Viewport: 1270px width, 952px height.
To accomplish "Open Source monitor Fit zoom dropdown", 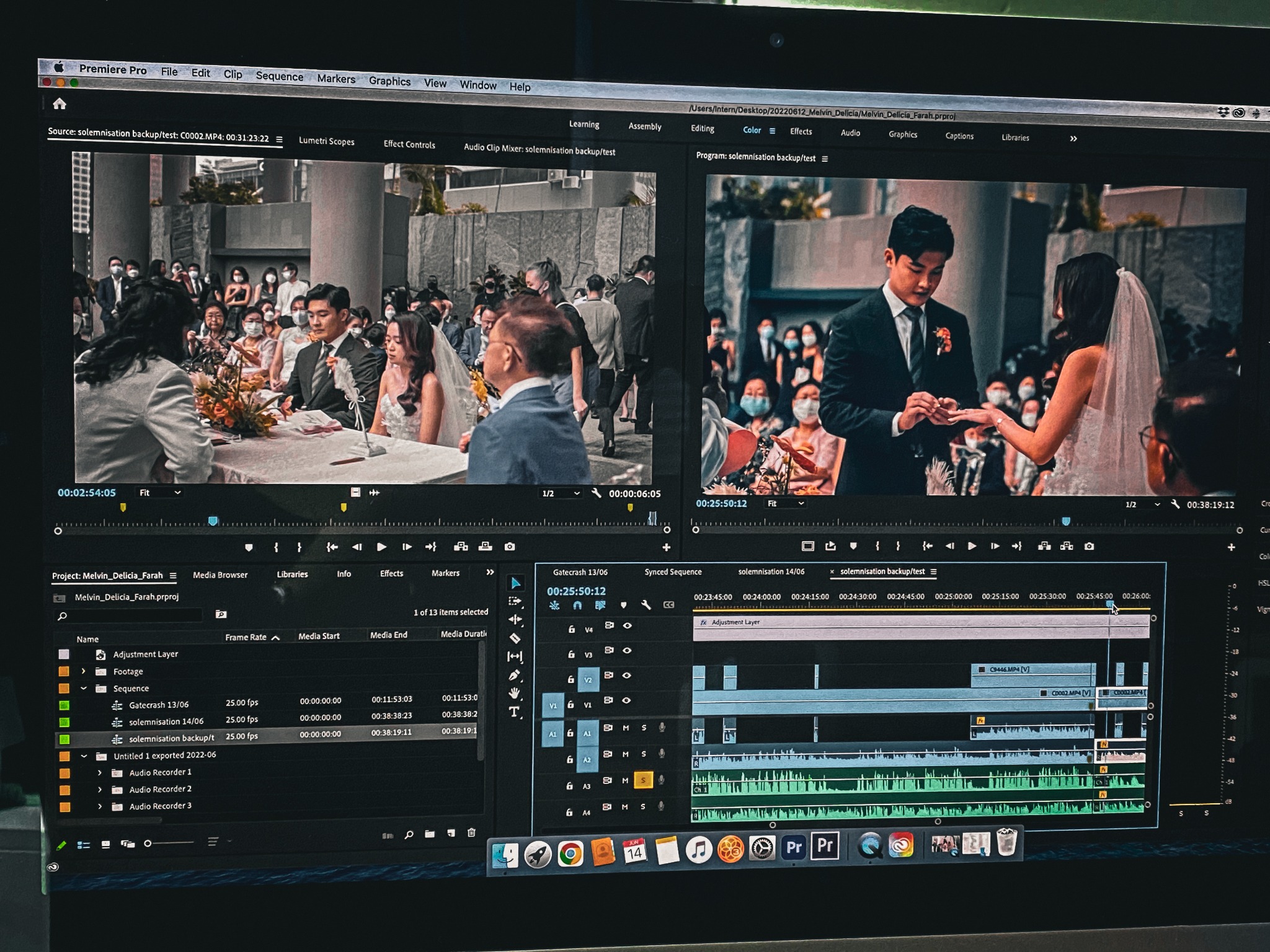I will [x=160, y=492].
